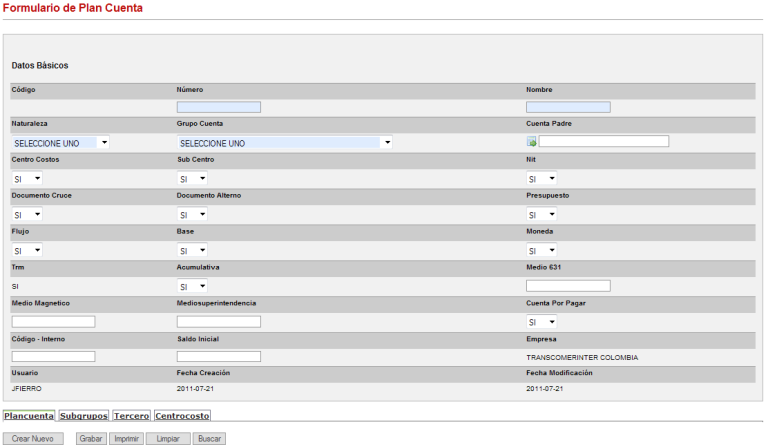The height and width of the screenshot is (447, 768).
Task: Switch to the Tercero tab
Action: (131, 415)
